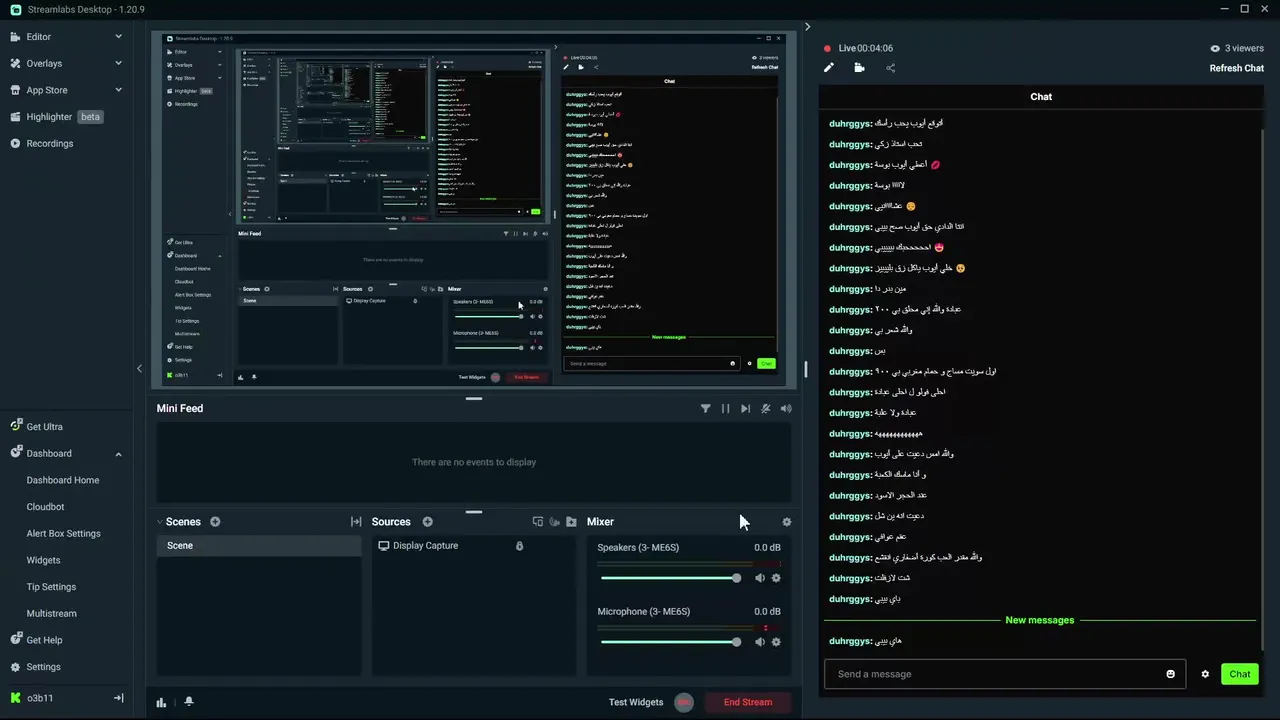The image size is (1280, 720).
Task: Go to Dashboard Home
Action: click(63, 480)
